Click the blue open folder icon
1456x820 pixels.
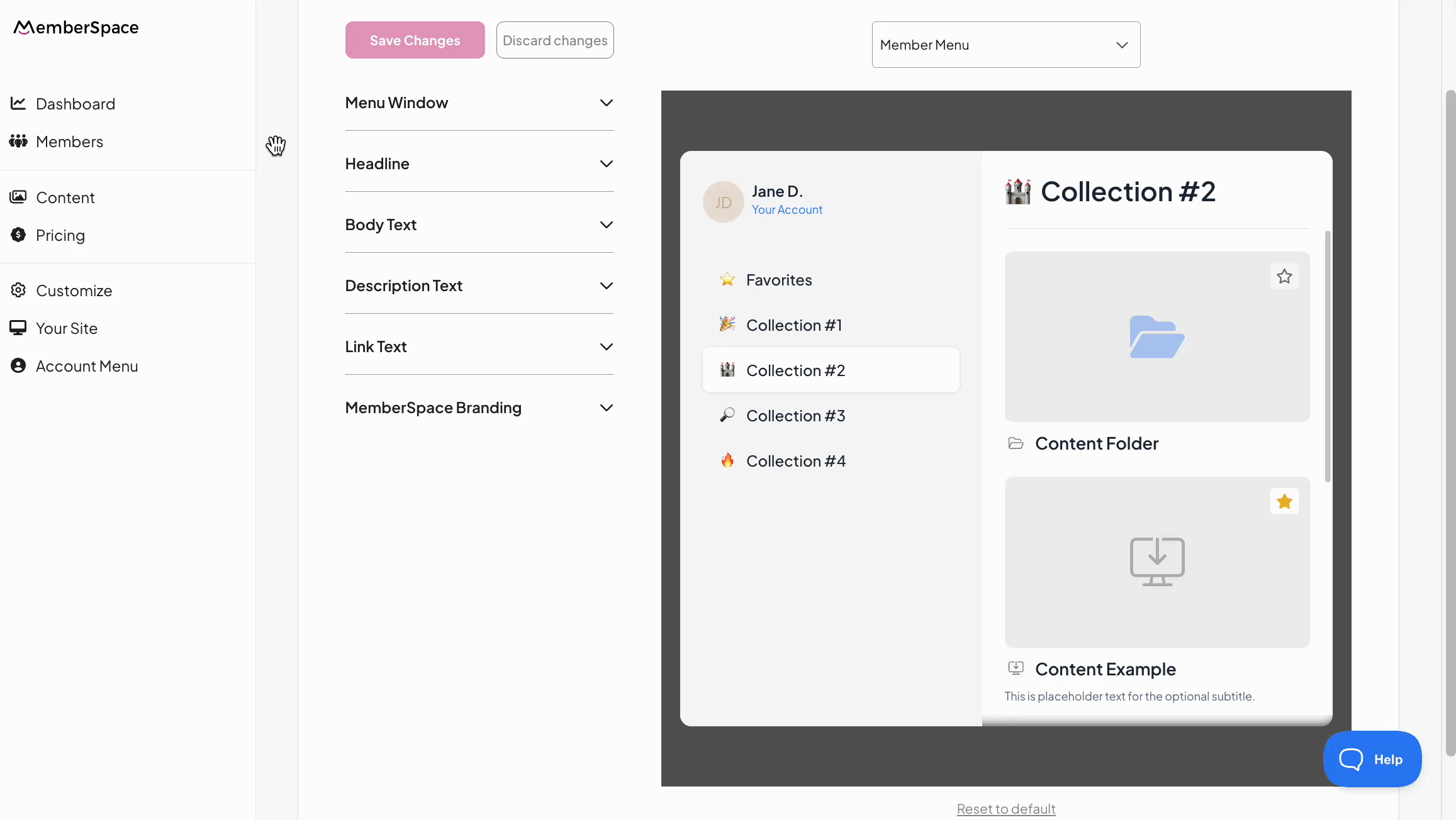pos(1157,337)
